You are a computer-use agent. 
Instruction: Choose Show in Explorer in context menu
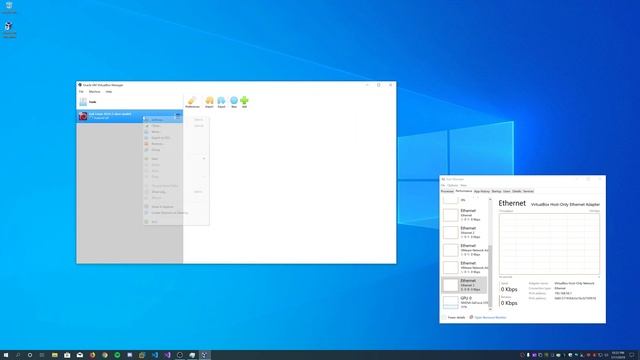[176, 207]
